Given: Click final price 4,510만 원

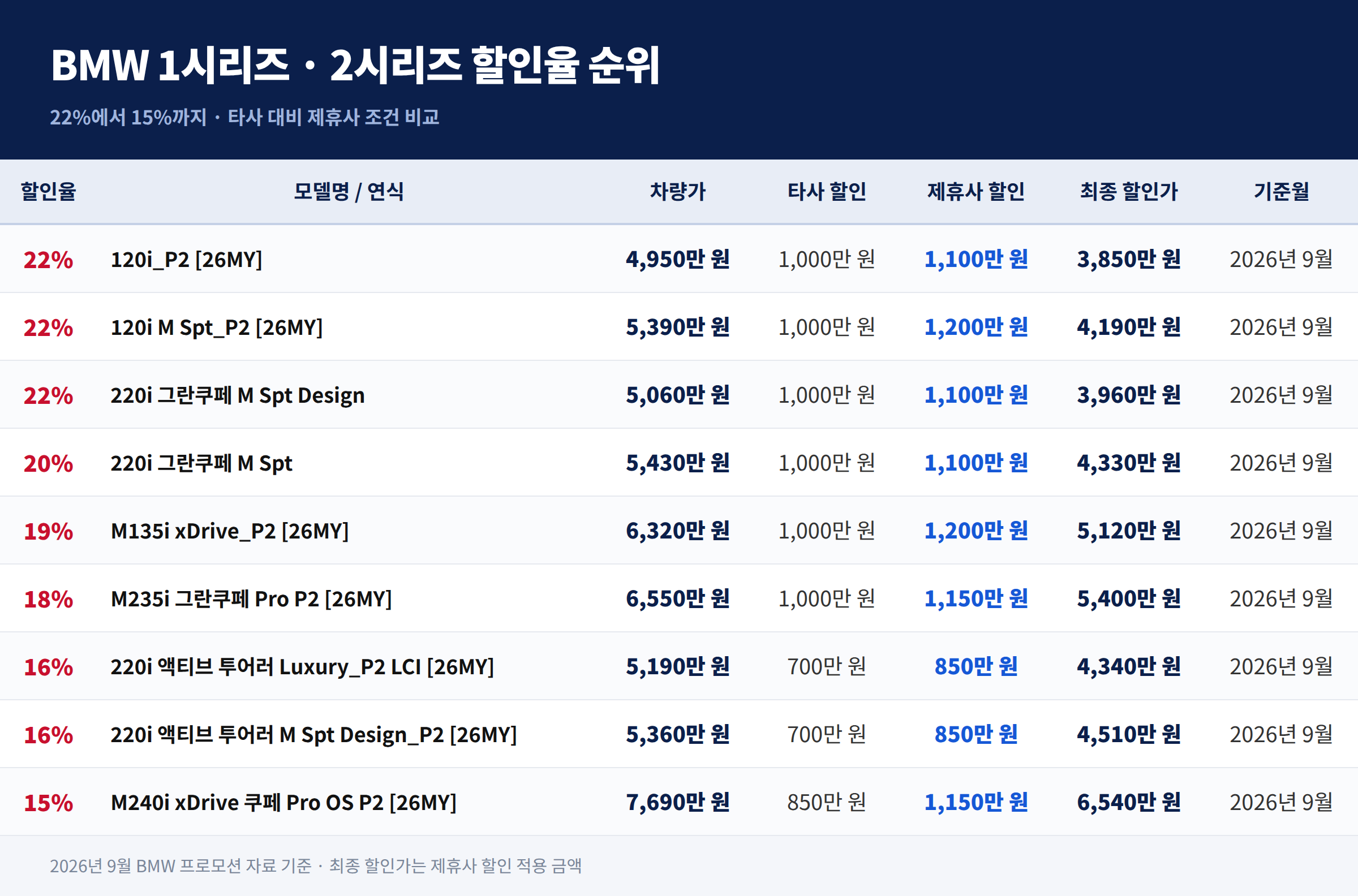Looking at the screenshot, I should pos(1129,735).
